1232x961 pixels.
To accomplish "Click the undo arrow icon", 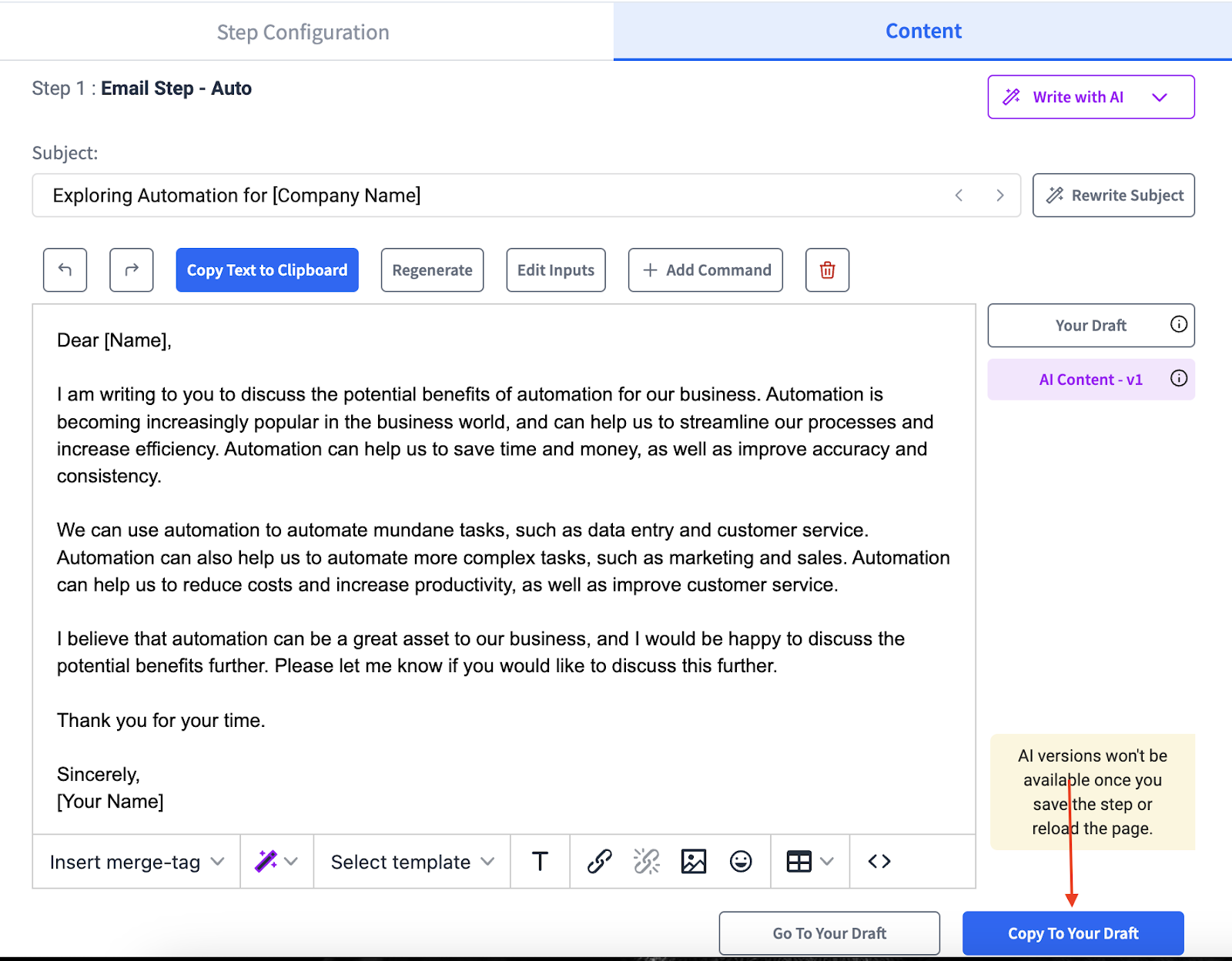I will pos(65,270).
